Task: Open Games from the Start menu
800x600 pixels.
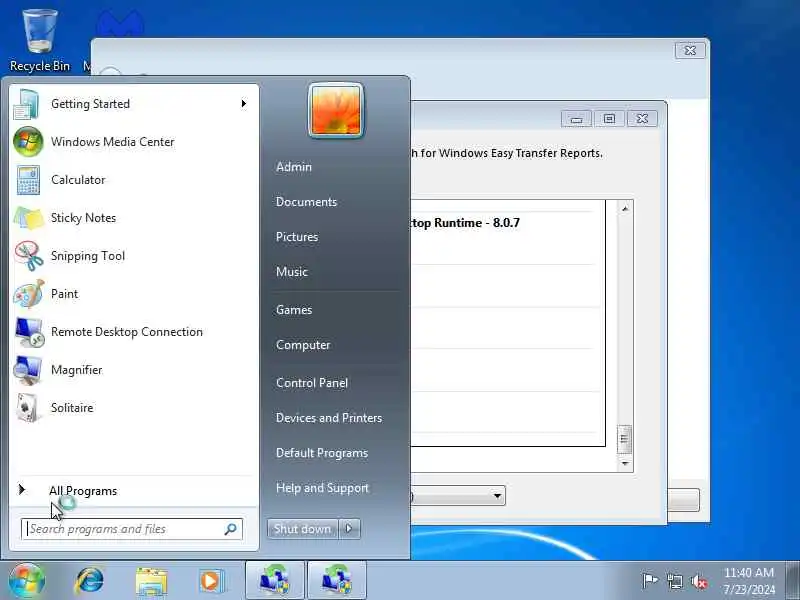Action: click(294, 310)
